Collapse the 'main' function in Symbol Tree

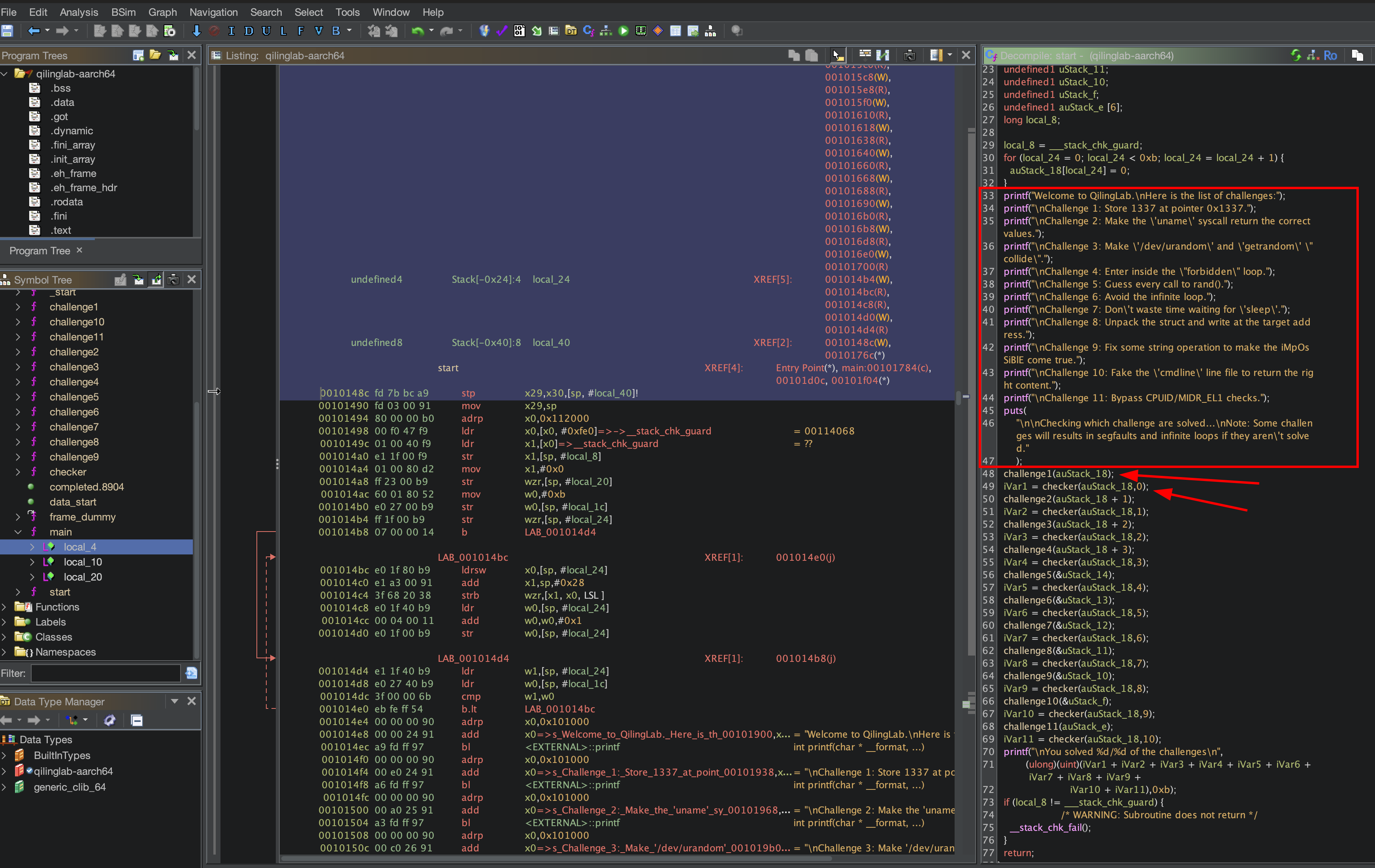pyautogui.click(x=18, y=531)
